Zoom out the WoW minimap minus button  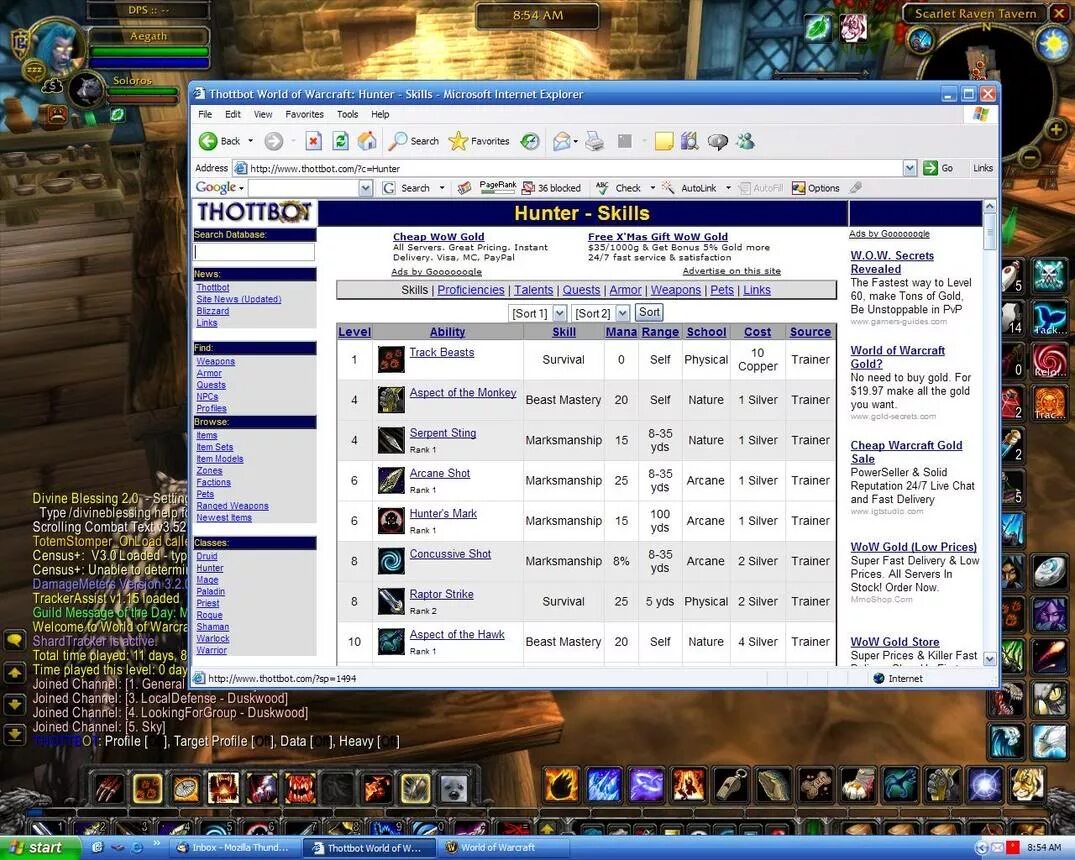(1030, 157)
